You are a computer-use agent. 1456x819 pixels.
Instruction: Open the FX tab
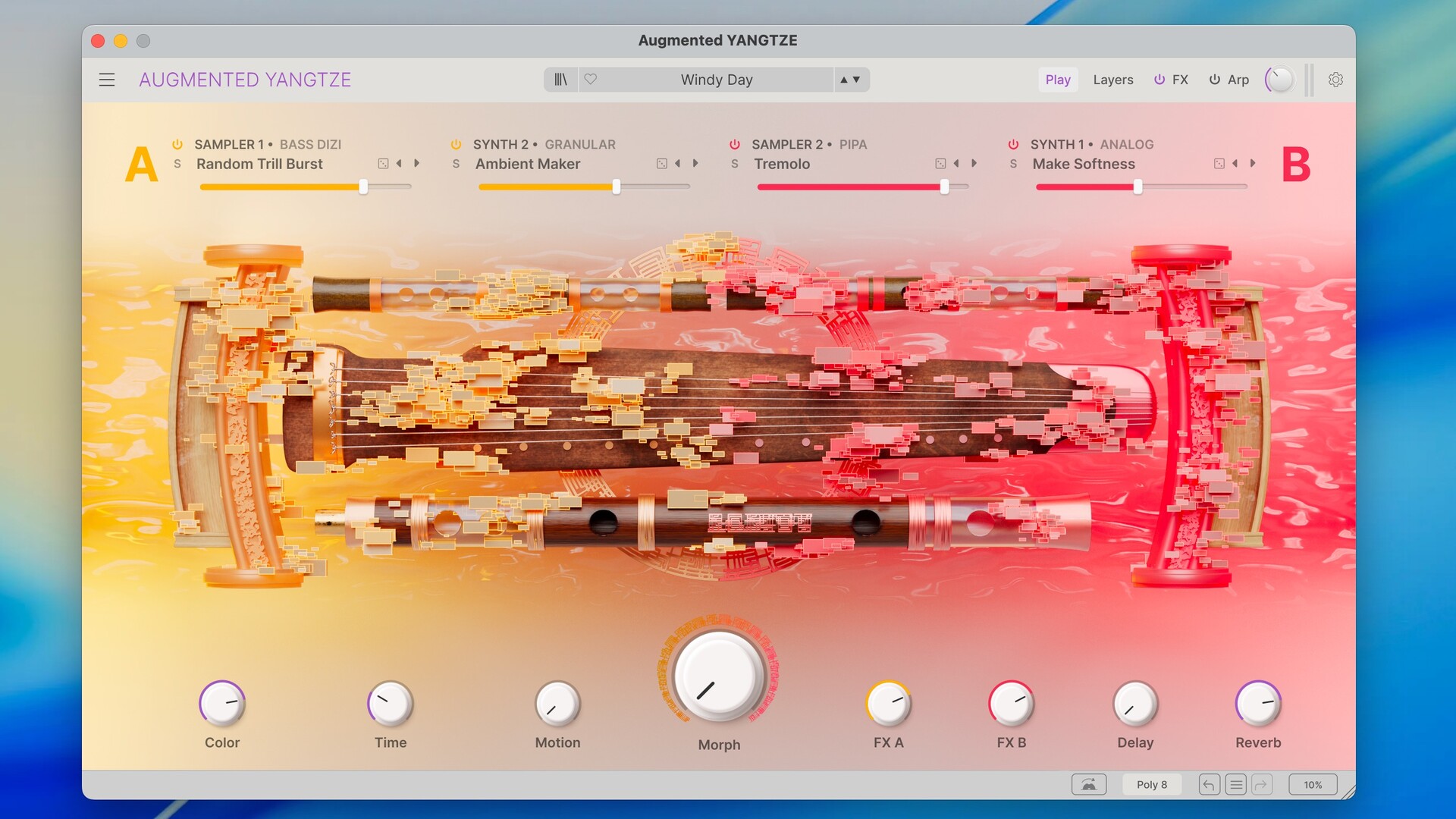(x=1180, y=80)
